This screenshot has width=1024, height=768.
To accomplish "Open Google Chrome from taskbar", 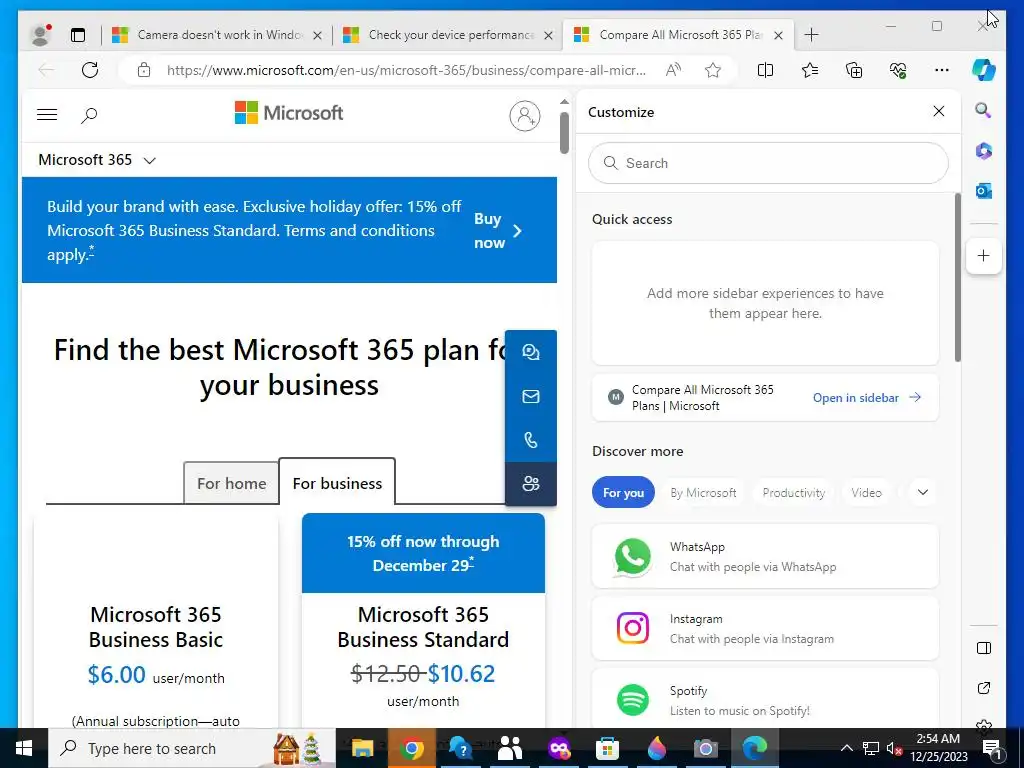I will click(x=411, y=748).
